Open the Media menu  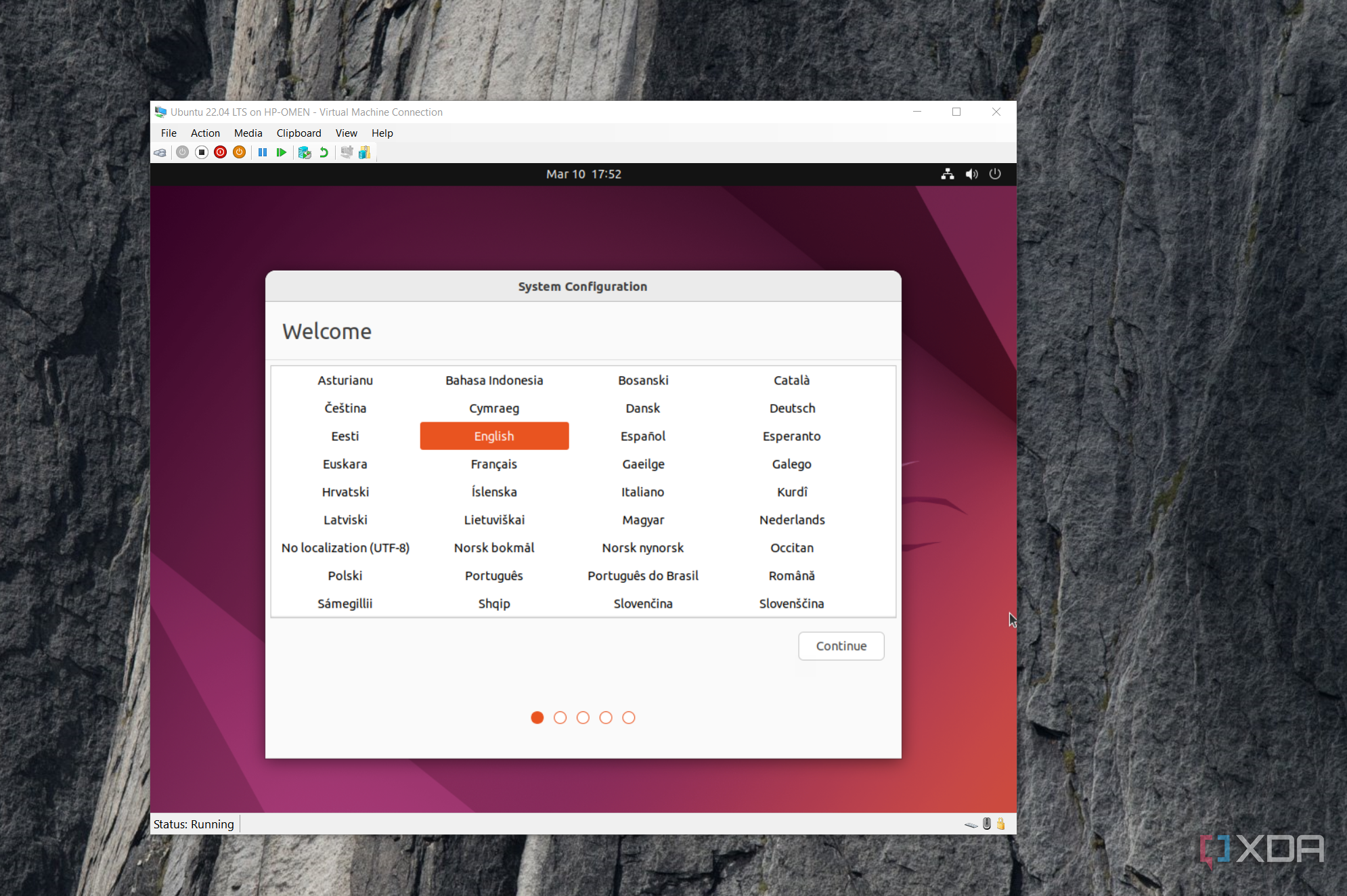(x=248, y=133)
